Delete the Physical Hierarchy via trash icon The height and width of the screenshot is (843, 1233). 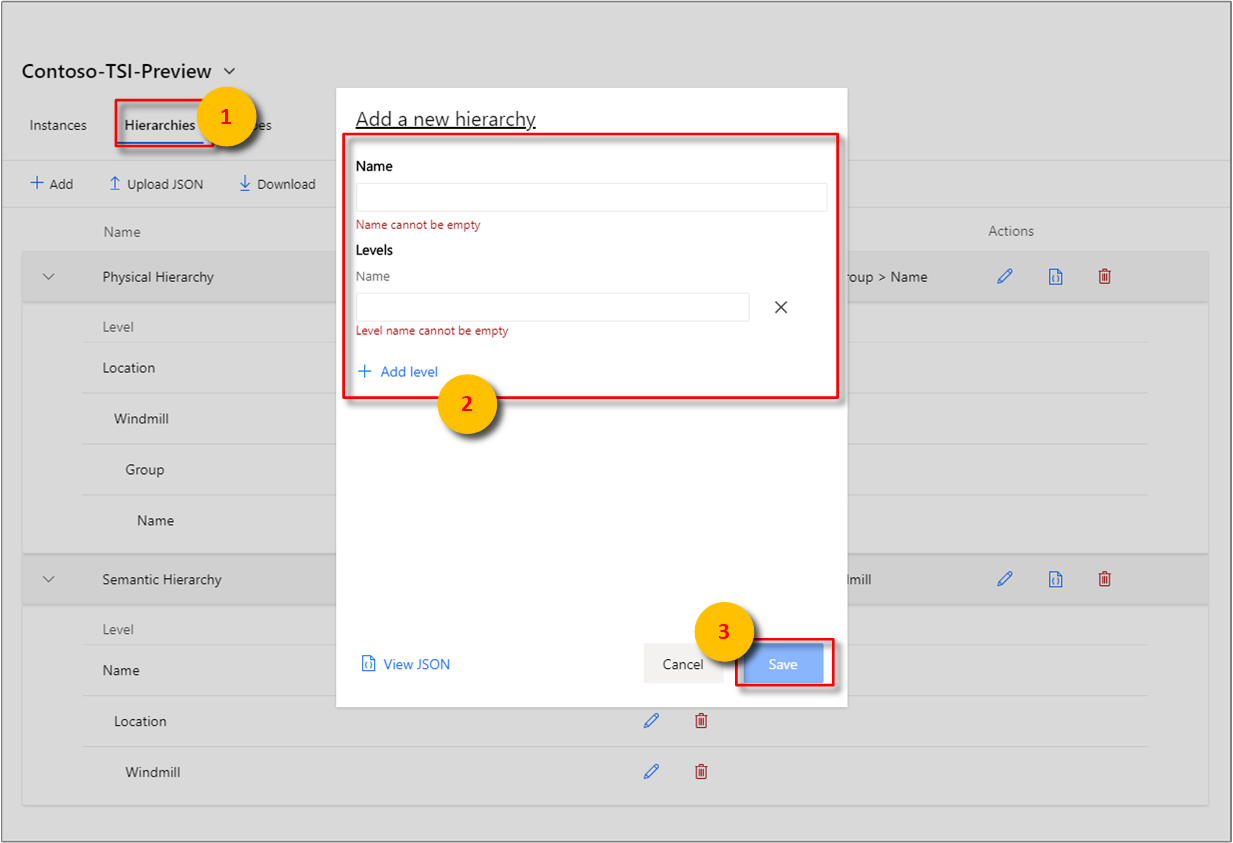[x=1104, y=276]
